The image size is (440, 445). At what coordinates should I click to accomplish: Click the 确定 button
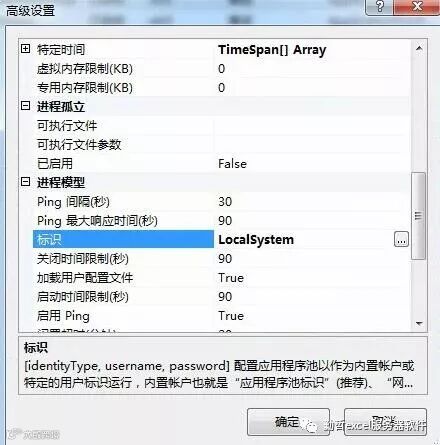(x=288, y=422)
